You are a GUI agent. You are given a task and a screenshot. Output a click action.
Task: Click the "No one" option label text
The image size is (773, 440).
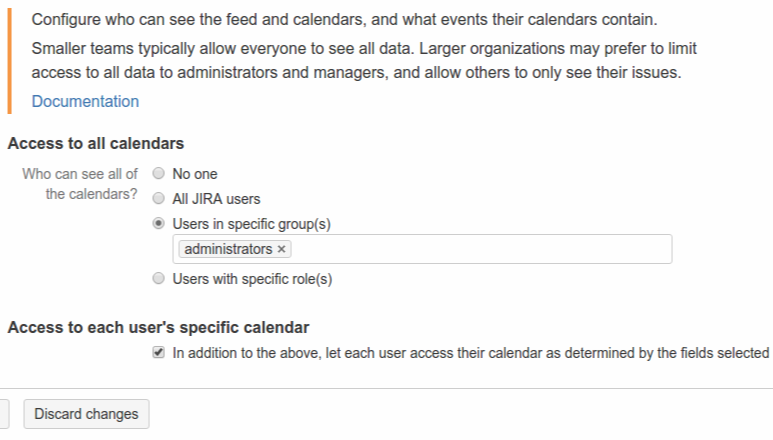tap(195, 174)
